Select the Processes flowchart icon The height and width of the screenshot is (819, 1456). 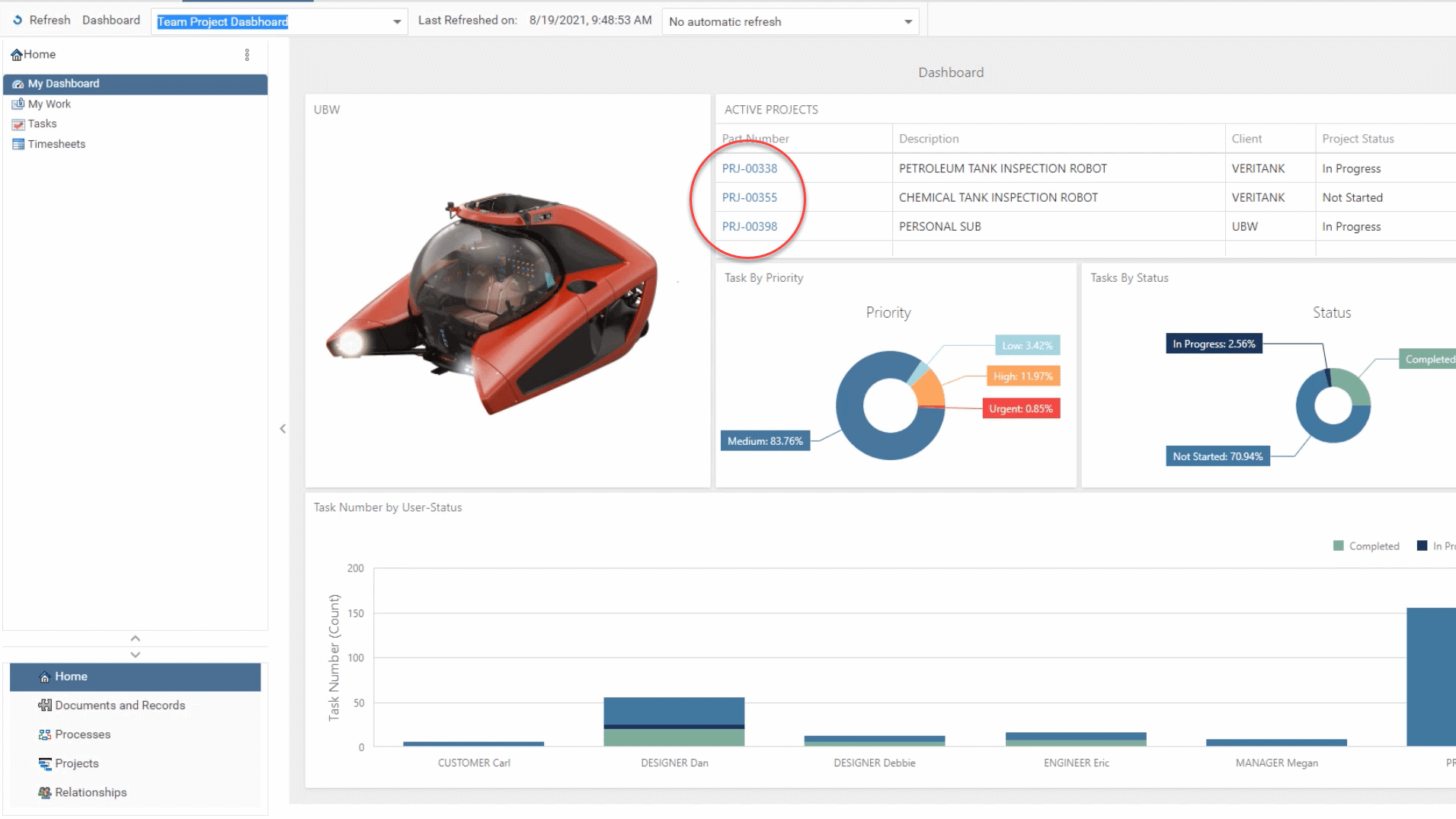pyautogui.click(x=43, y=734)
